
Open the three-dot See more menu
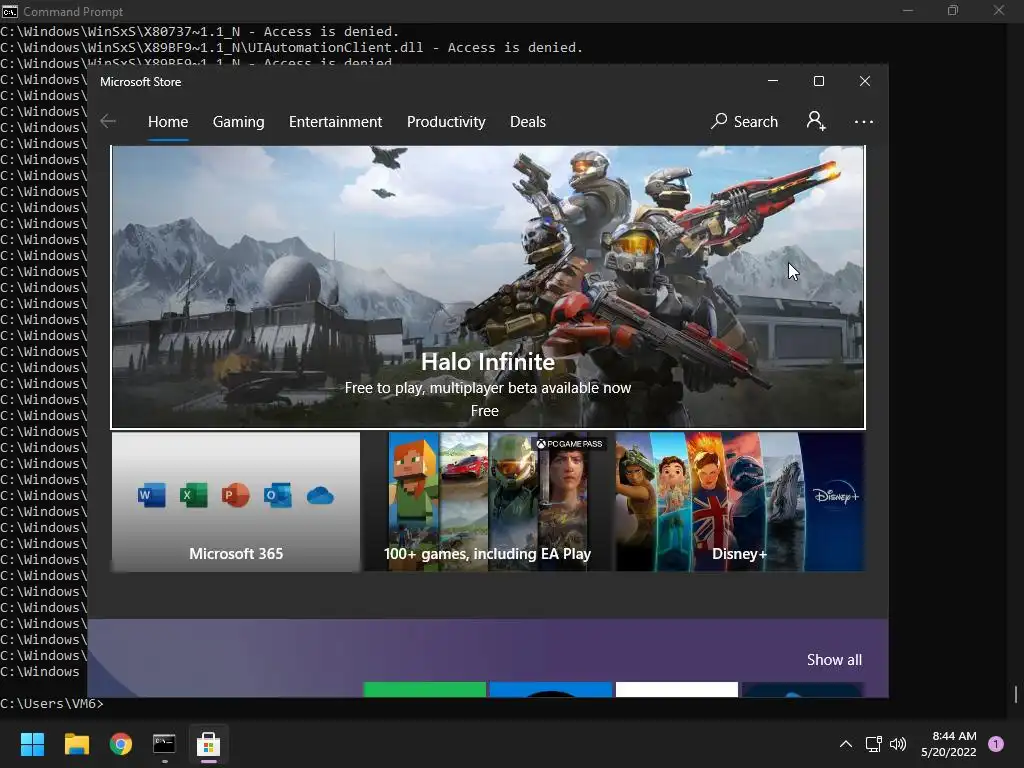point(863,121)
